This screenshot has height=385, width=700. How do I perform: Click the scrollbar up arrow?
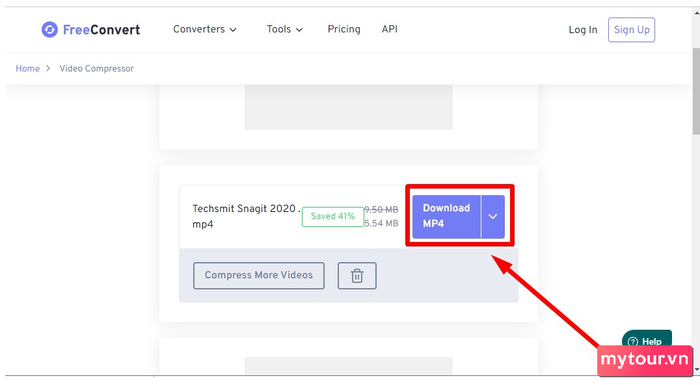(696, 13)
